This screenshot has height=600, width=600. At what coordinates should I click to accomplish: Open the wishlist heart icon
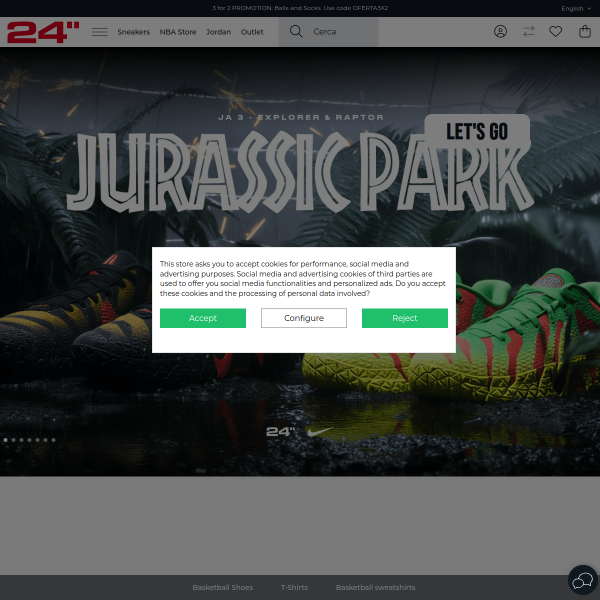click(x=556, y=31)
